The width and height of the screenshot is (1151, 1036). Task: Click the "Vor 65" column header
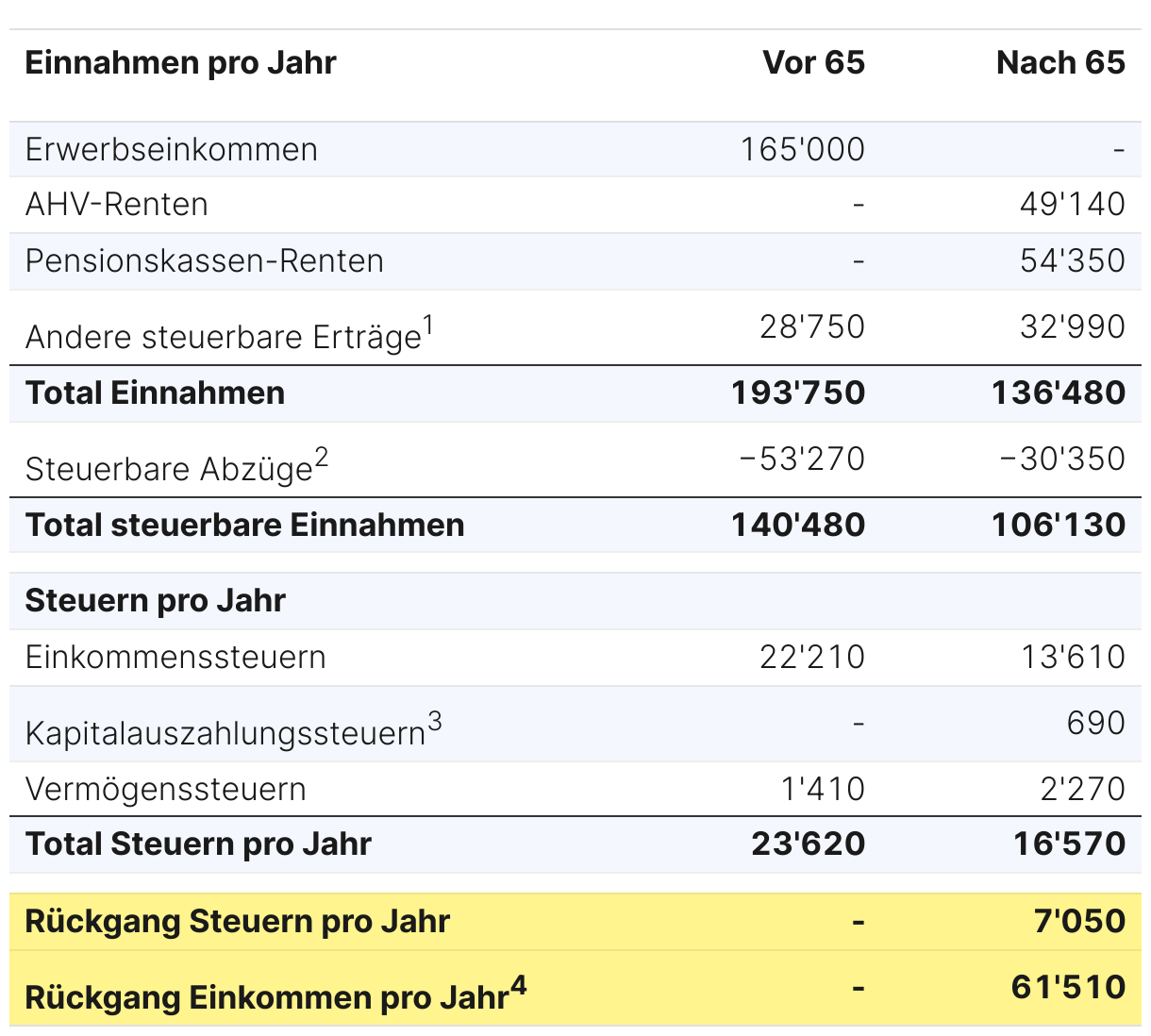tap(813, 62)
